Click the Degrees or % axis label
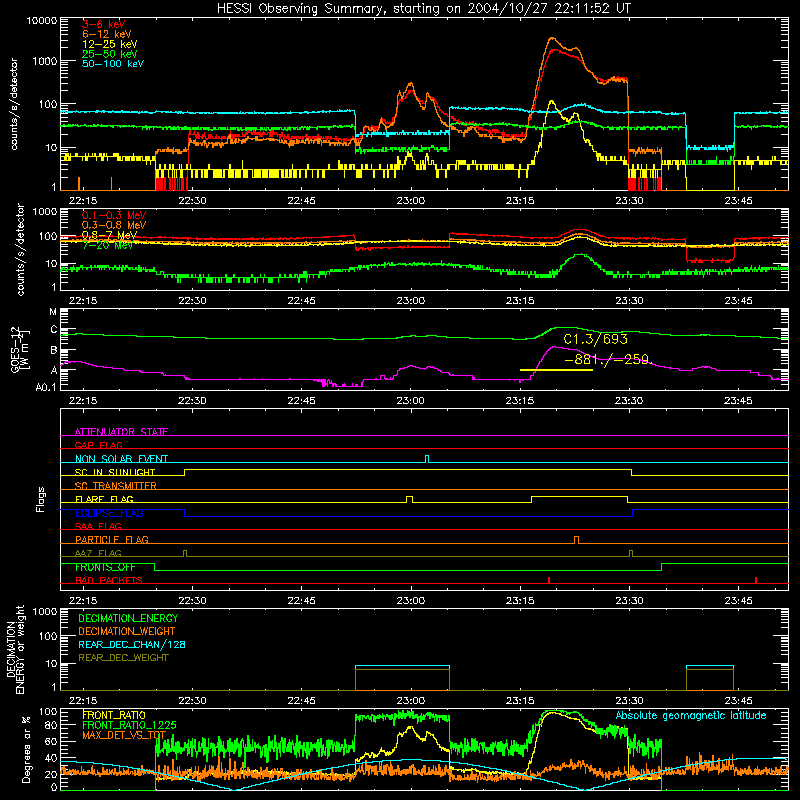The width and height of the screenshot is (800, 800). tap(26, 749)
